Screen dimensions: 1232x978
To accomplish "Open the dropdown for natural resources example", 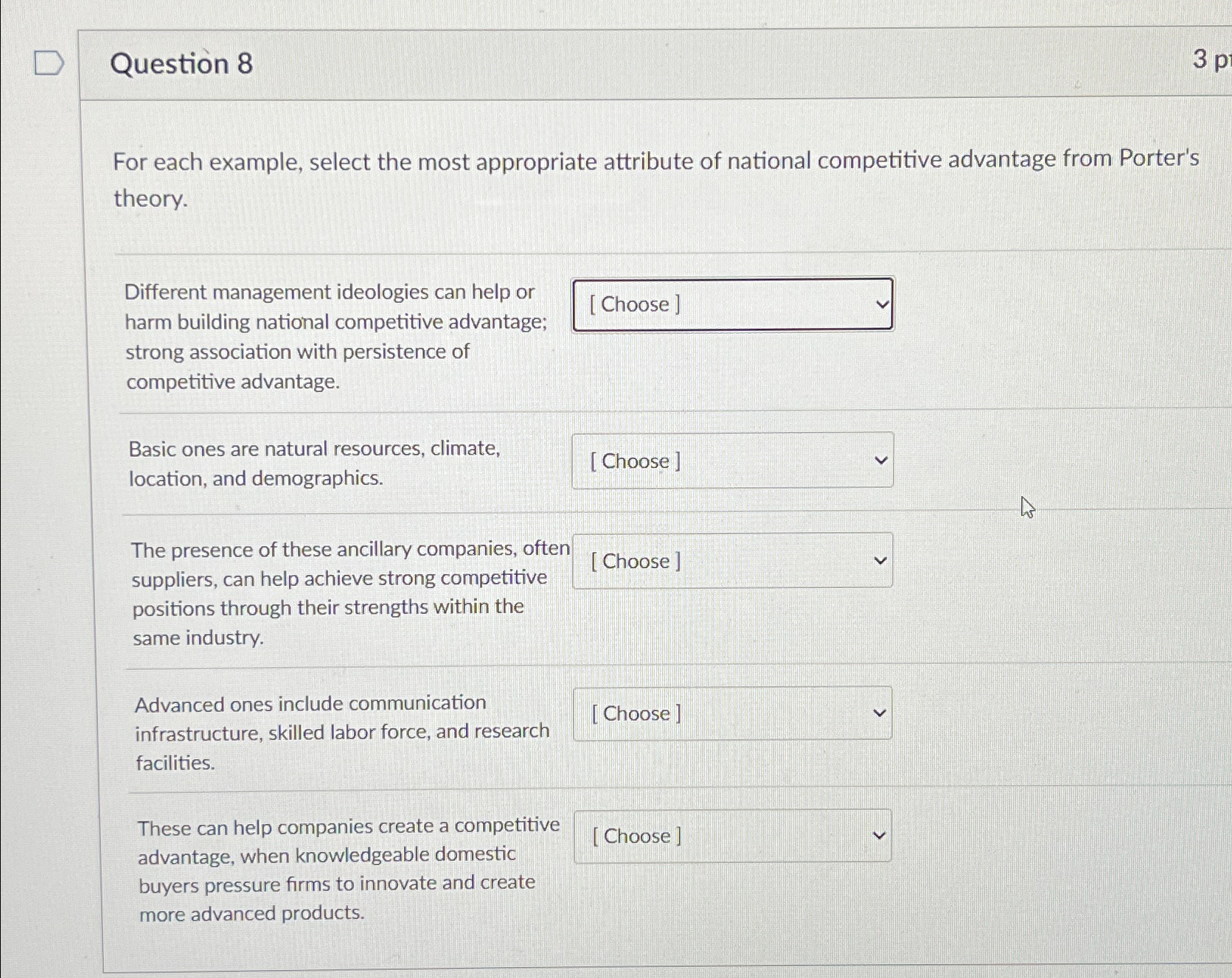I will (732, 460).
